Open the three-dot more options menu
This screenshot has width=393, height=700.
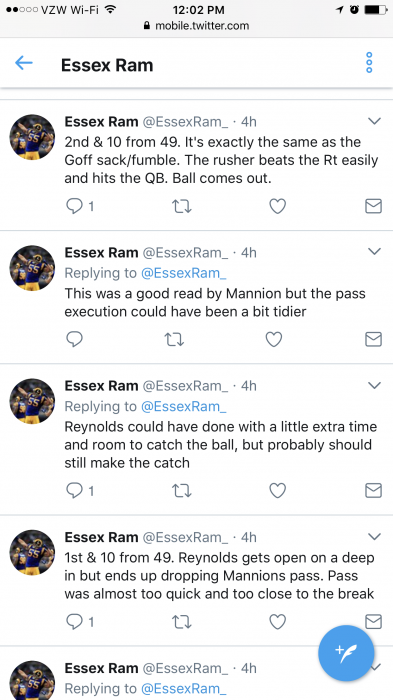tap(369, 62)
